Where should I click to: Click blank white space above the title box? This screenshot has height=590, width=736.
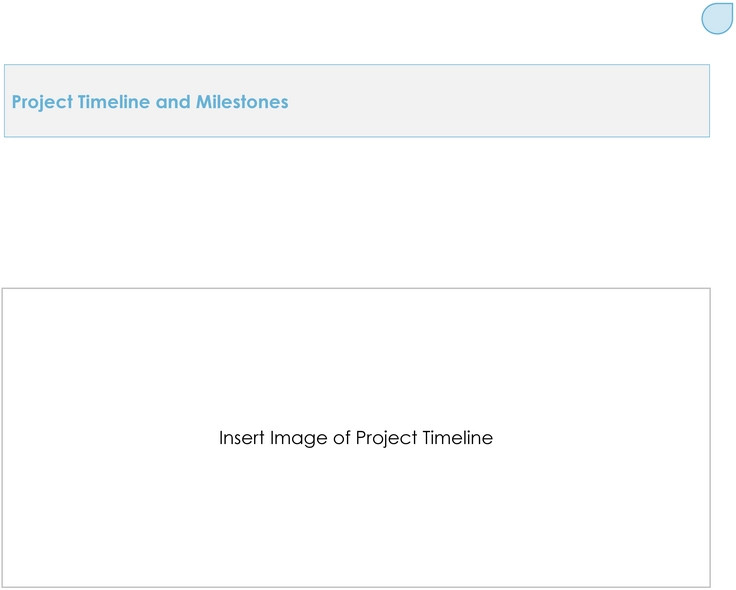(329, 31)
